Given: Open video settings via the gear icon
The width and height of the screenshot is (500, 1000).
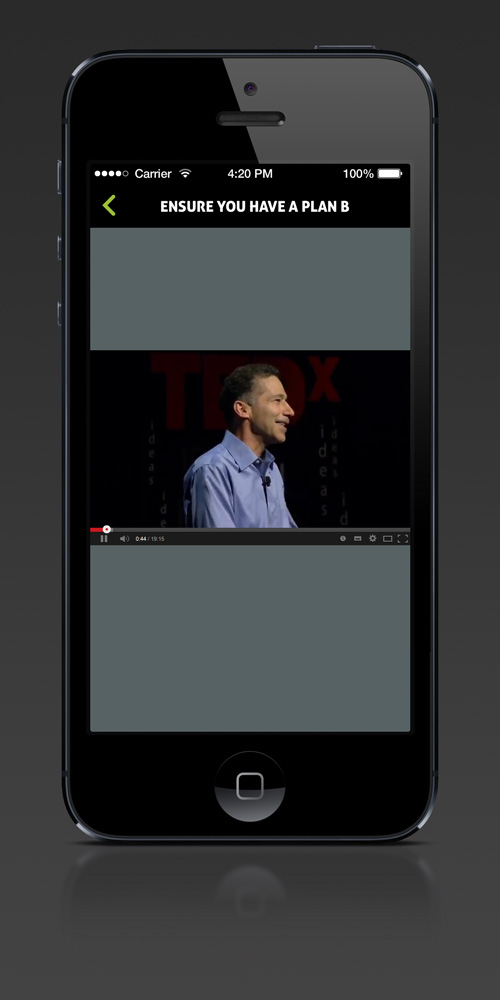Looking at the screenshot, I should pyautogui.click(x=373, y=539).
